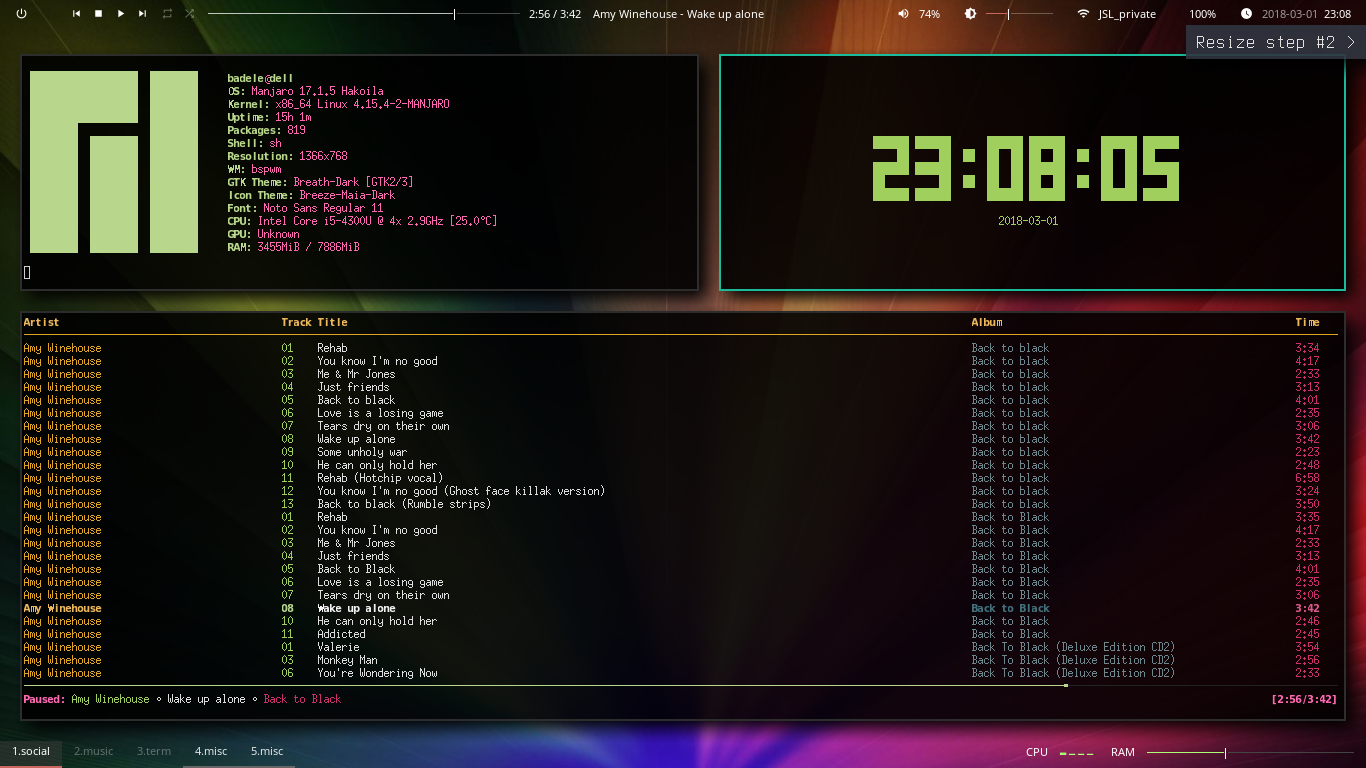Click the Album column header
Viewport: 1366px width, 768px height.
point(987,322)
